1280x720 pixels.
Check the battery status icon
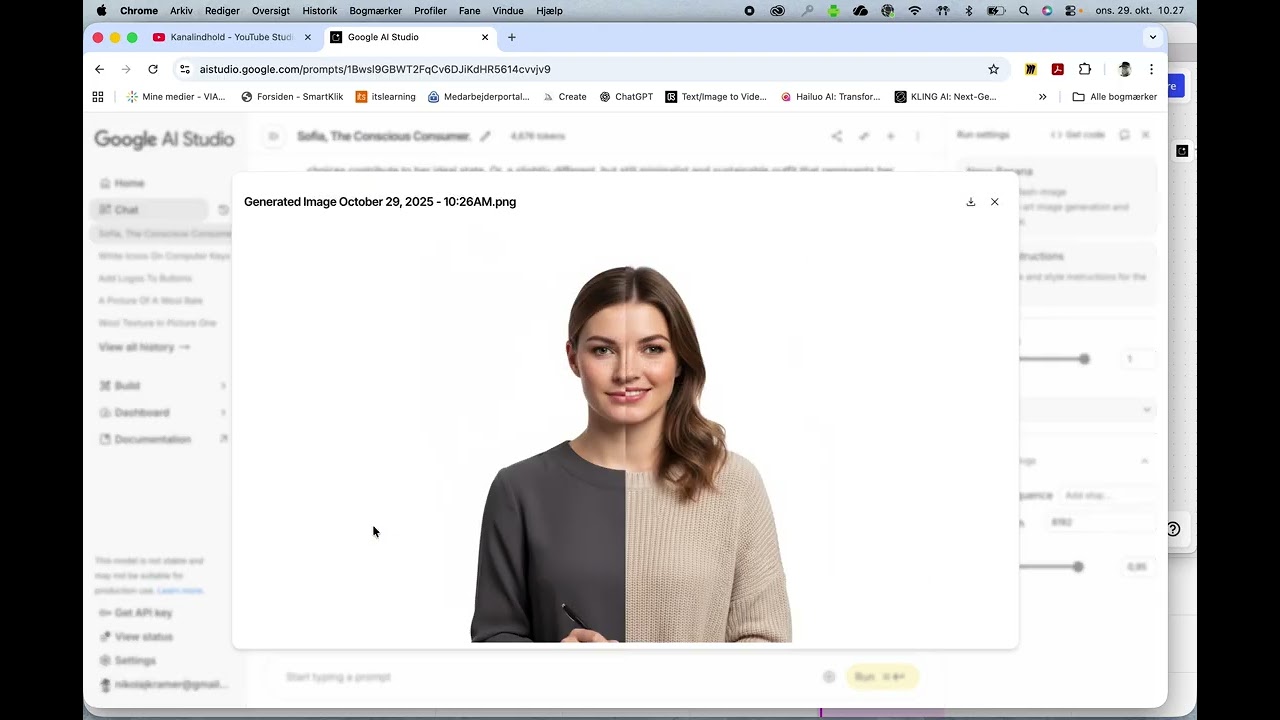point(996,10)
